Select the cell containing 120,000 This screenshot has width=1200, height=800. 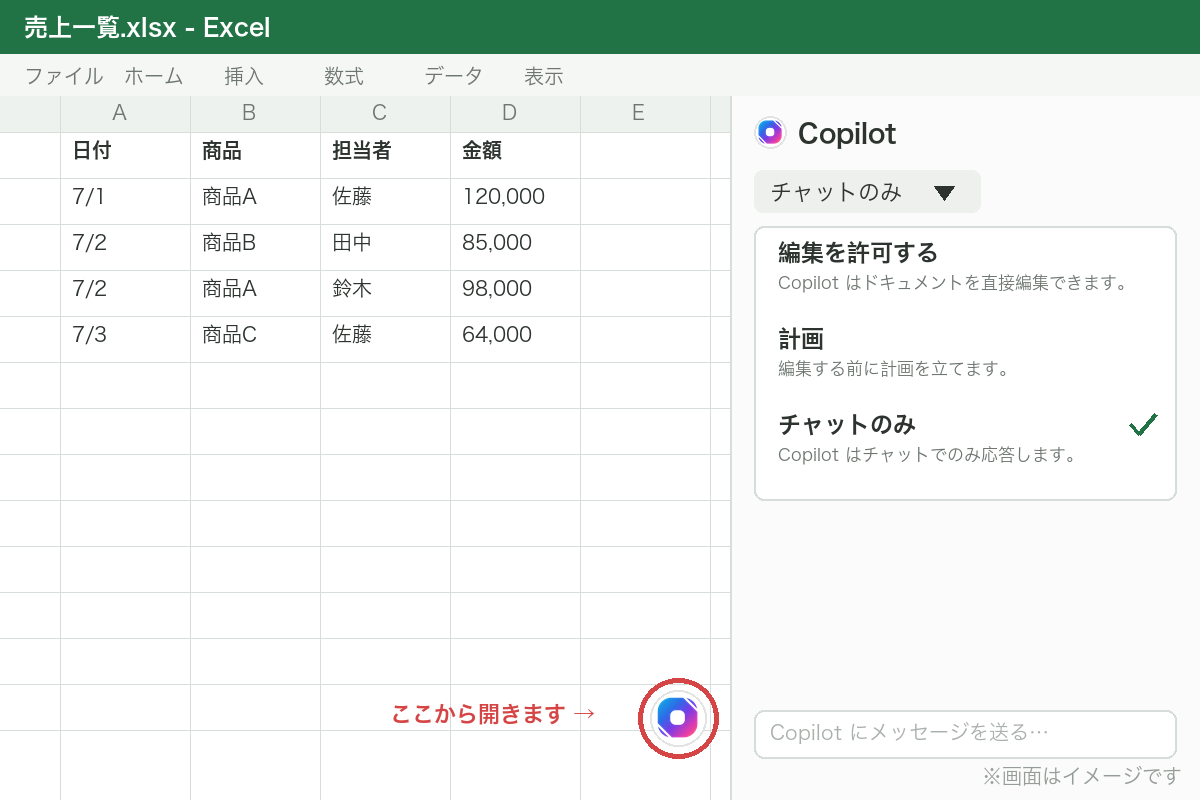pos(515,201)
